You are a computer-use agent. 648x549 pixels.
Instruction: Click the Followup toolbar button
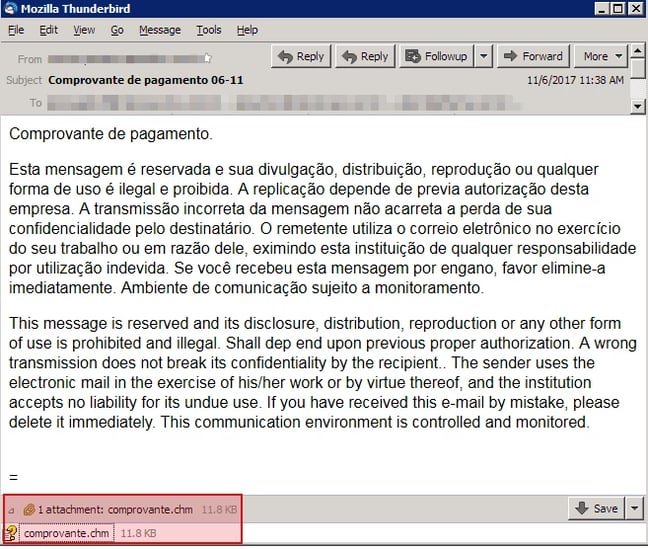(x=437, y=56)
